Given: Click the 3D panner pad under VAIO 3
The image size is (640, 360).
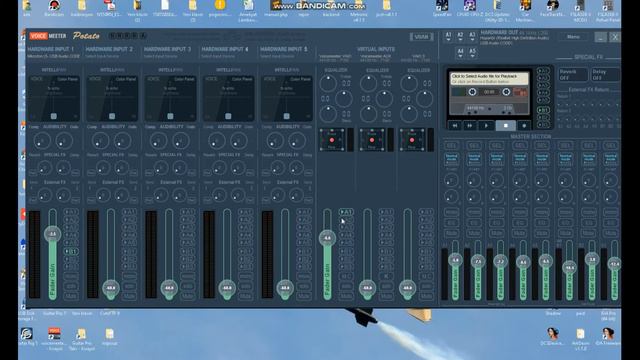Looking at the screenshot, I should 412,140.
